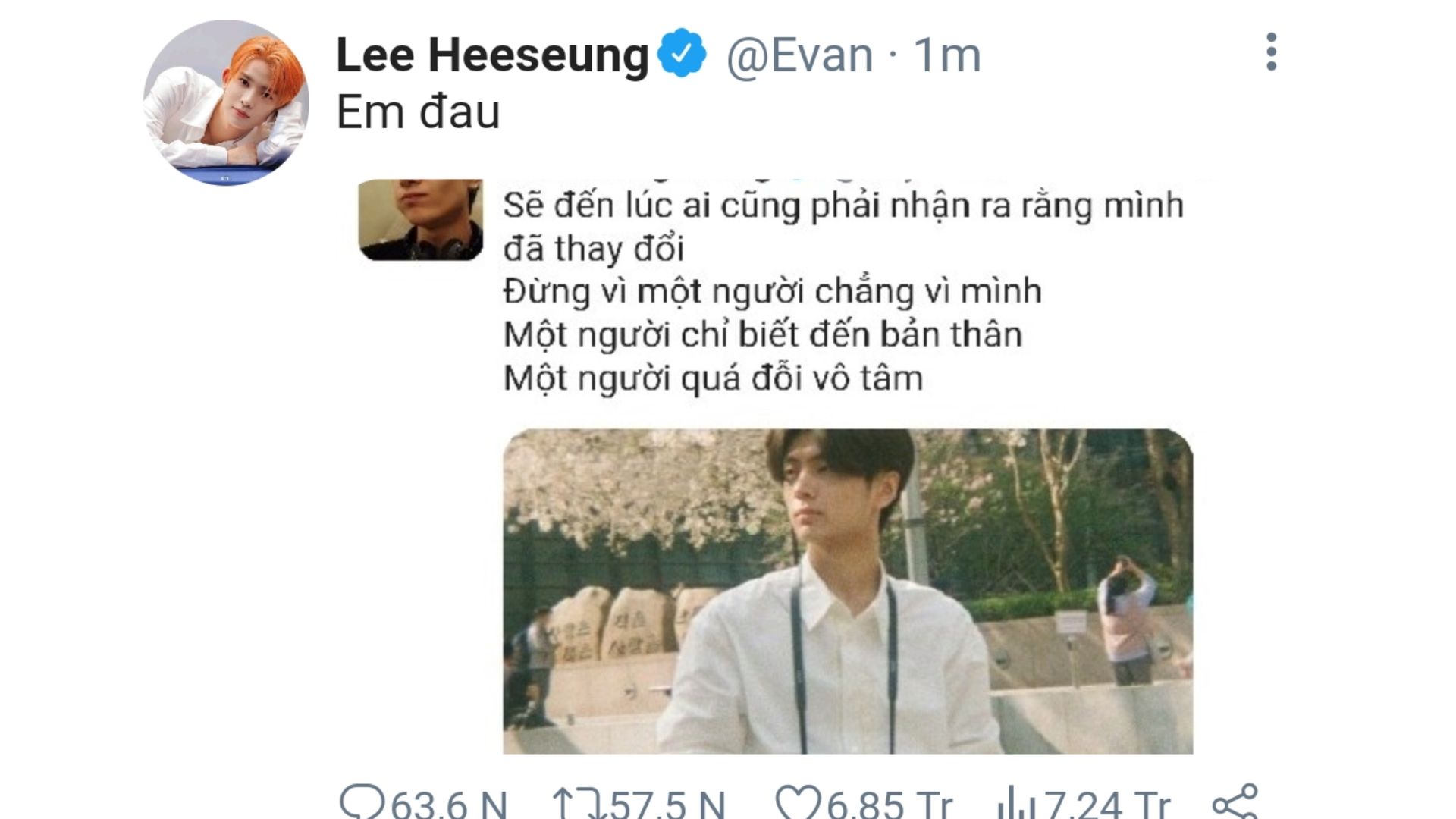Click the line "Một người quá đỗi vô tâm"
Image resolution: width=1456 pixels, height=819 pixels.
(x=713, y=378)
